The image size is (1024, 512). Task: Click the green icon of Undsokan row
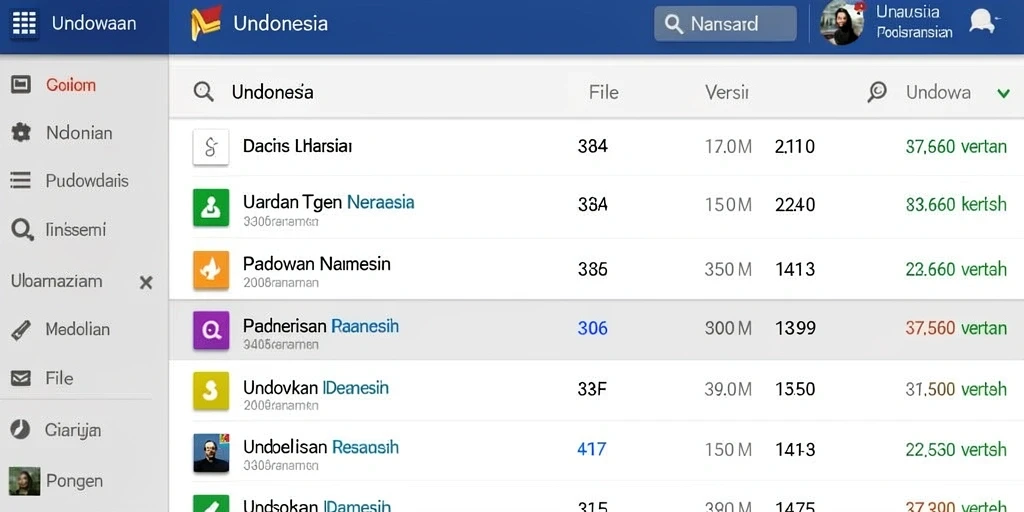click(211, 504)
